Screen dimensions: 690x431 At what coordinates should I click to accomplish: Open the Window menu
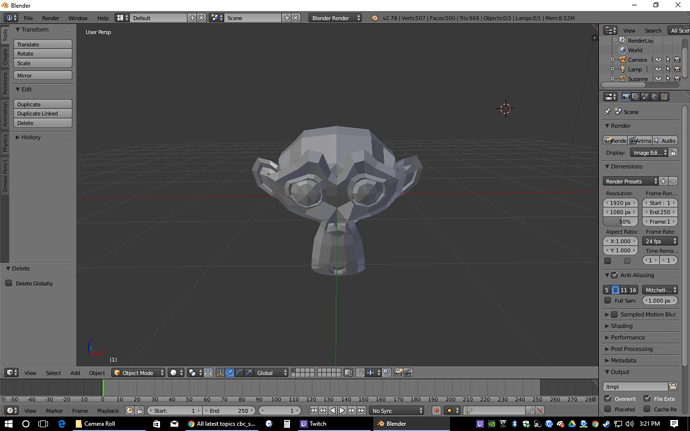(x=78, y=18)
